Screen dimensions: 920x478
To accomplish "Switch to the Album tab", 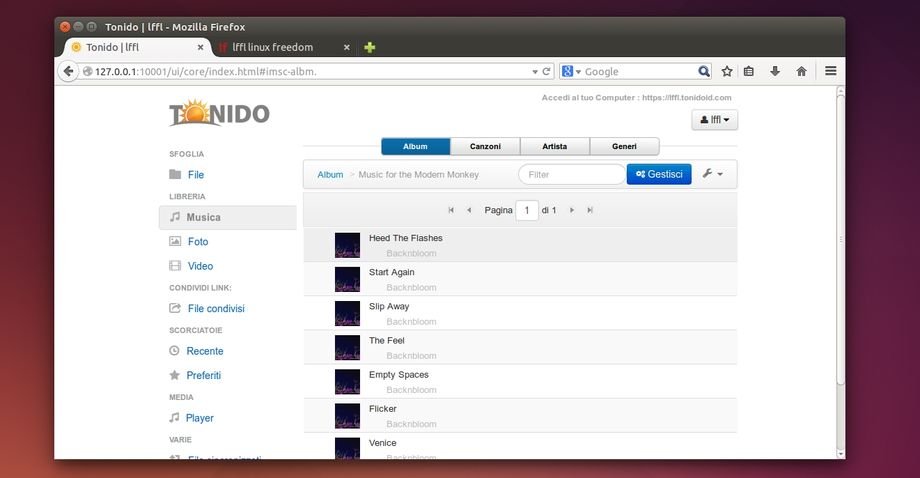I will coord(415,147).
